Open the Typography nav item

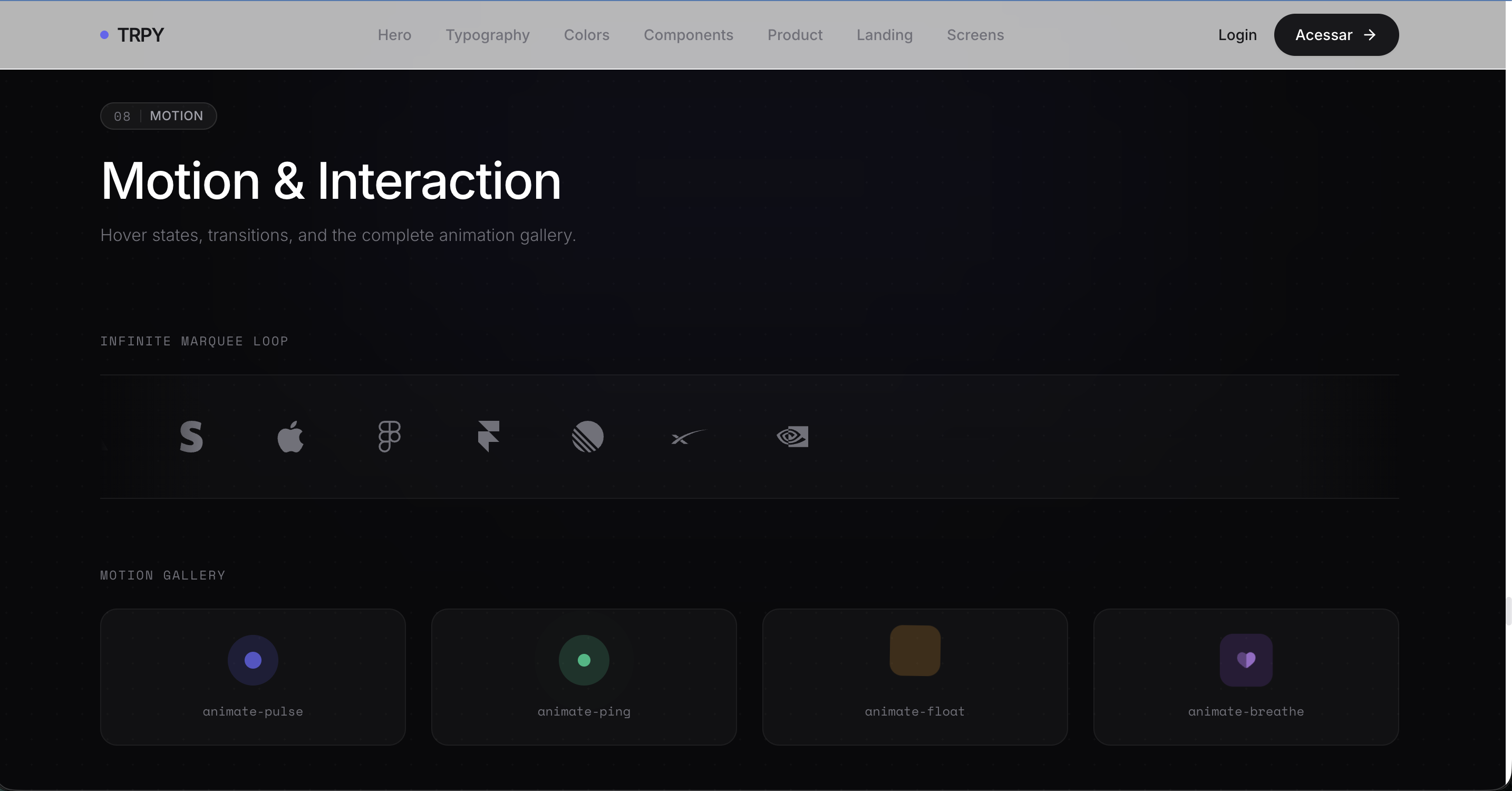pyautogui.click(x=488, y=35)
